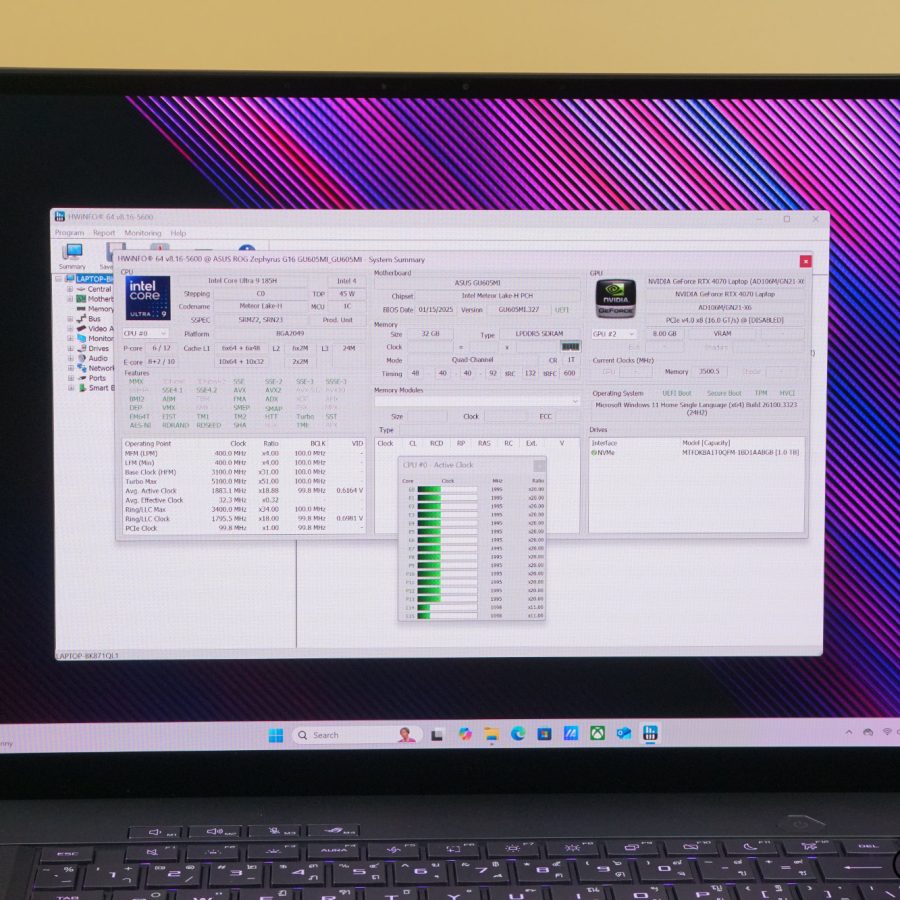The width and height of the screenshot is (900, 900).
Task: Click the UEFI Boot indicator label
Action: point(677,393)
